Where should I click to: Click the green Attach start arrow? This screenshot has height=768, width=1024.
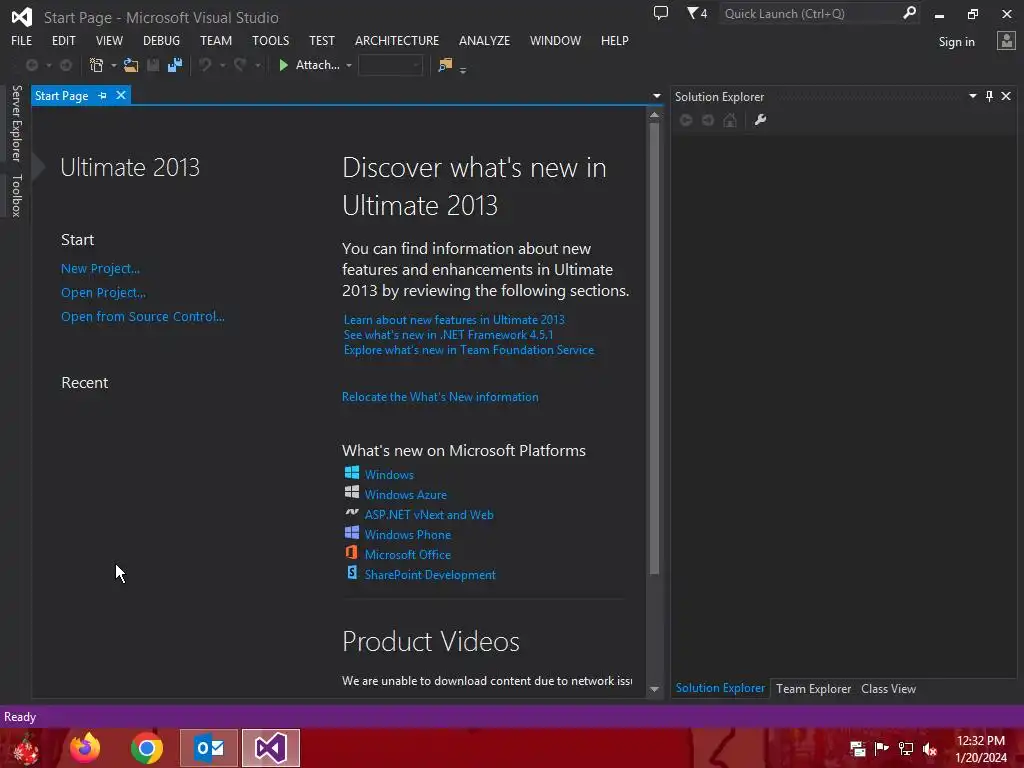click(x=283, y=65)
